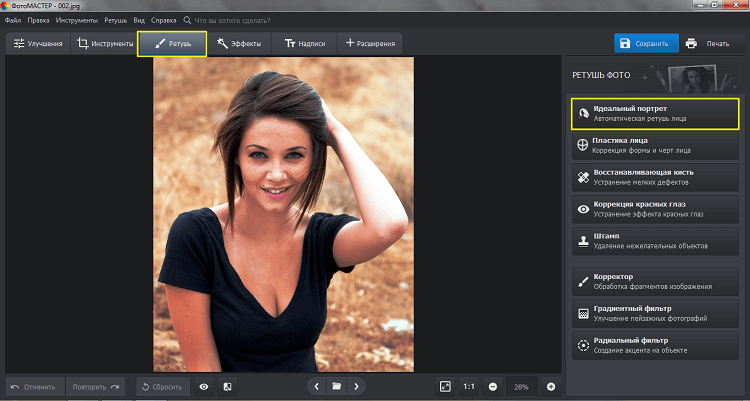Toggle before/after comparison view icon
The width and height of the screenshot is (750, 401).
coord(227,386)
